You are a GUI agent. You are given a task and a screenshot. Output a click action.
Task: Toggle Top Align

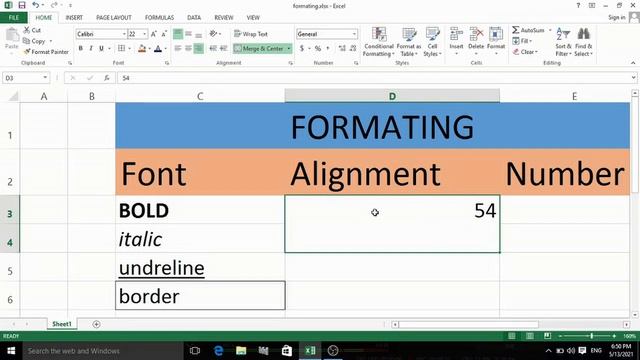pos(178,34)
